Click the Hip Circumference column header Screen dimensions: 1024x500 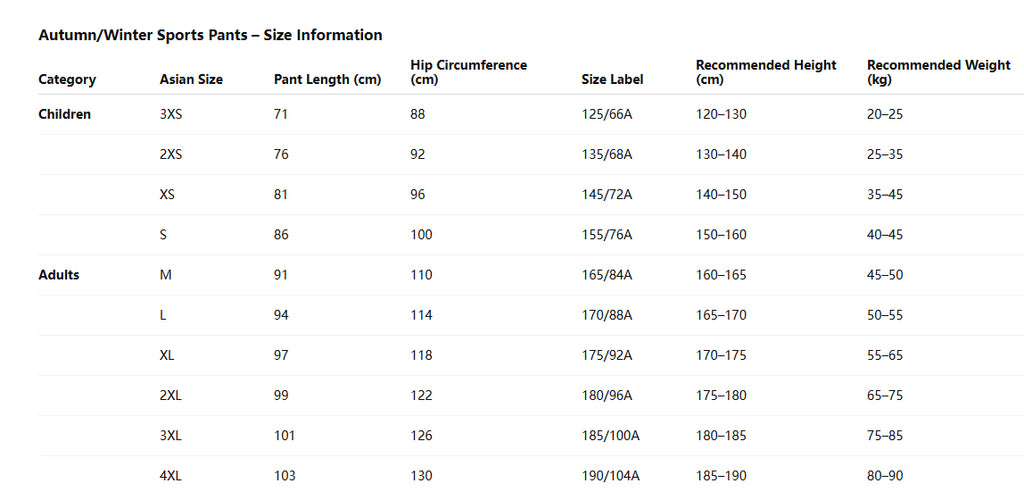[x=468, y=72]
